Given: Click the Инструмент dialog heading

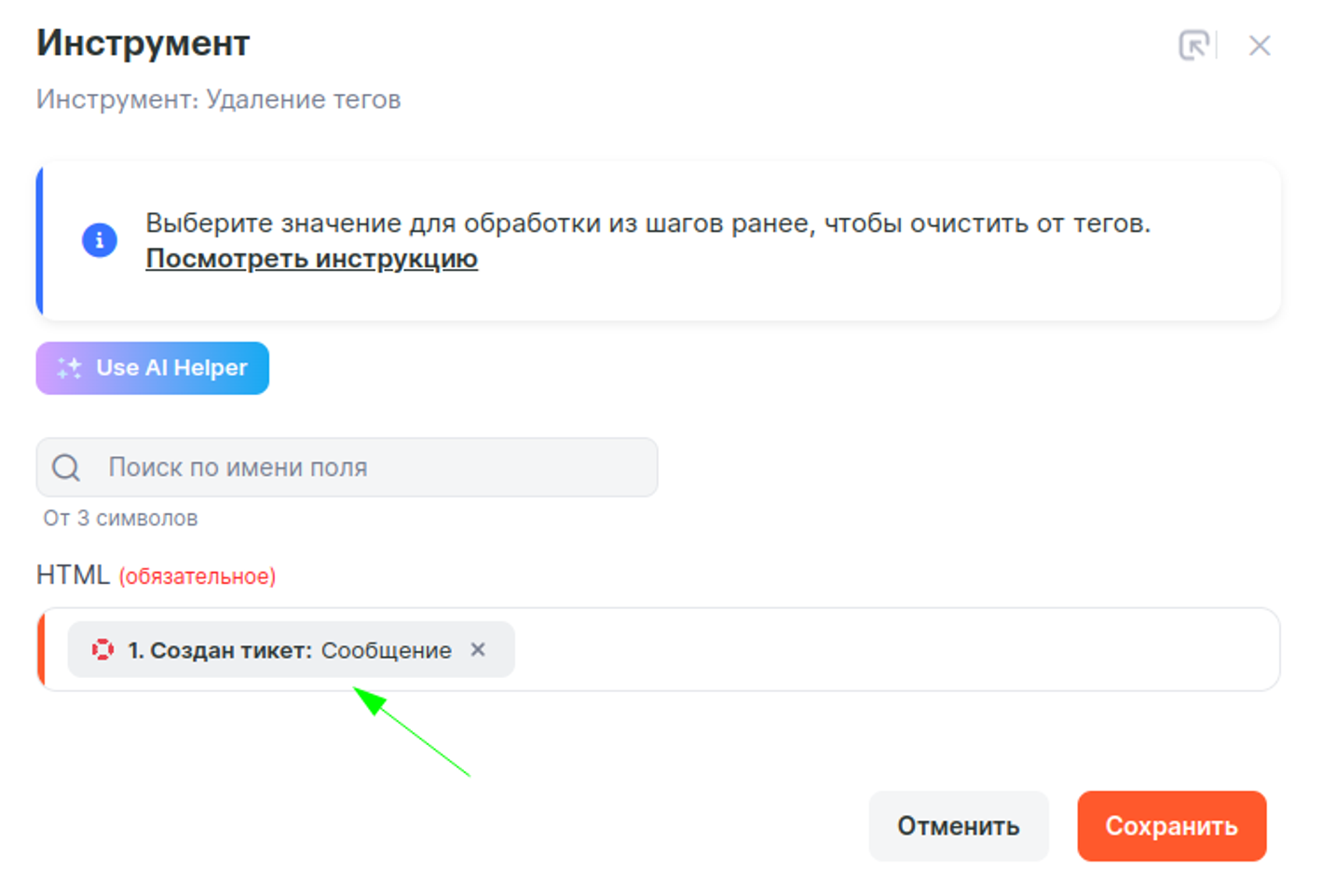Looking at the screenshot, I should [x=143, y=43].
